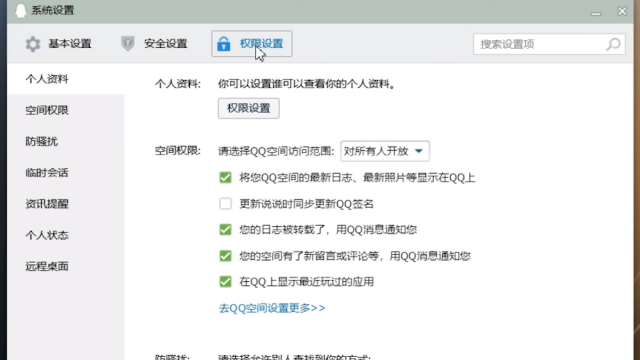Uncheck 在QQ上显示最近玩过的应用
This screenshot has width=640, height=360.
coord(225,282)
